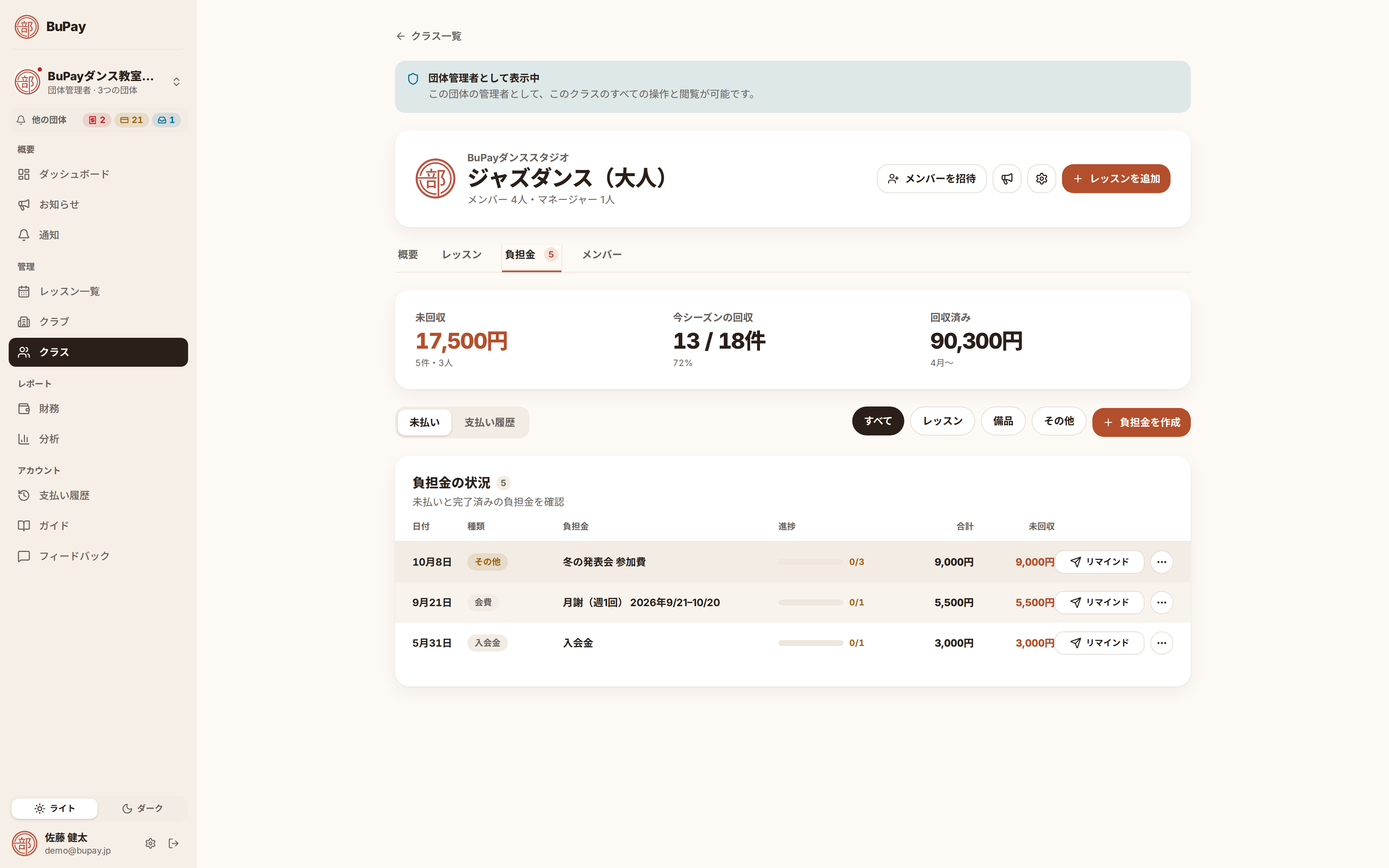Image resolution: width=1389 pixels, height=868 pixels.
Task: Filter charges by すべて
Action: tap(878, 421)
